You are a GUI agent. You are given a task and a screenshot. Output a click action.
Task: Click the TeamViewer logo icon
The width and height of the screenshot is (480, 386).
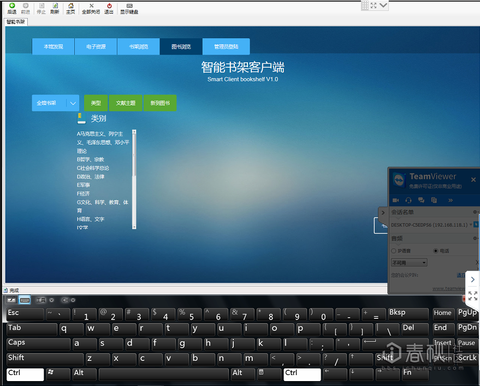click(x=399, y=180)
